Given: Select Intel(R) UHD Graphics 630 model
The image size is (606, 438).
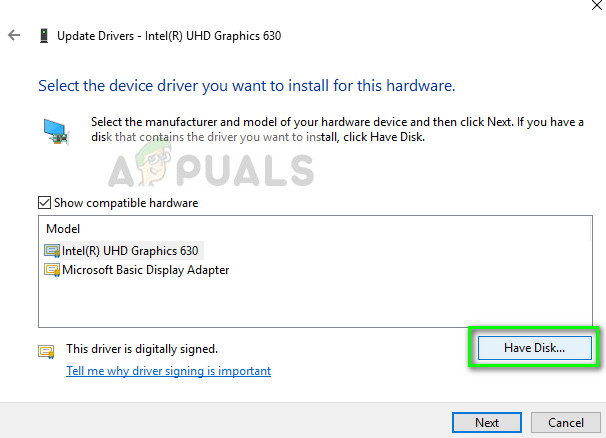Looking at the screenshot, I should tap(130, 251).
